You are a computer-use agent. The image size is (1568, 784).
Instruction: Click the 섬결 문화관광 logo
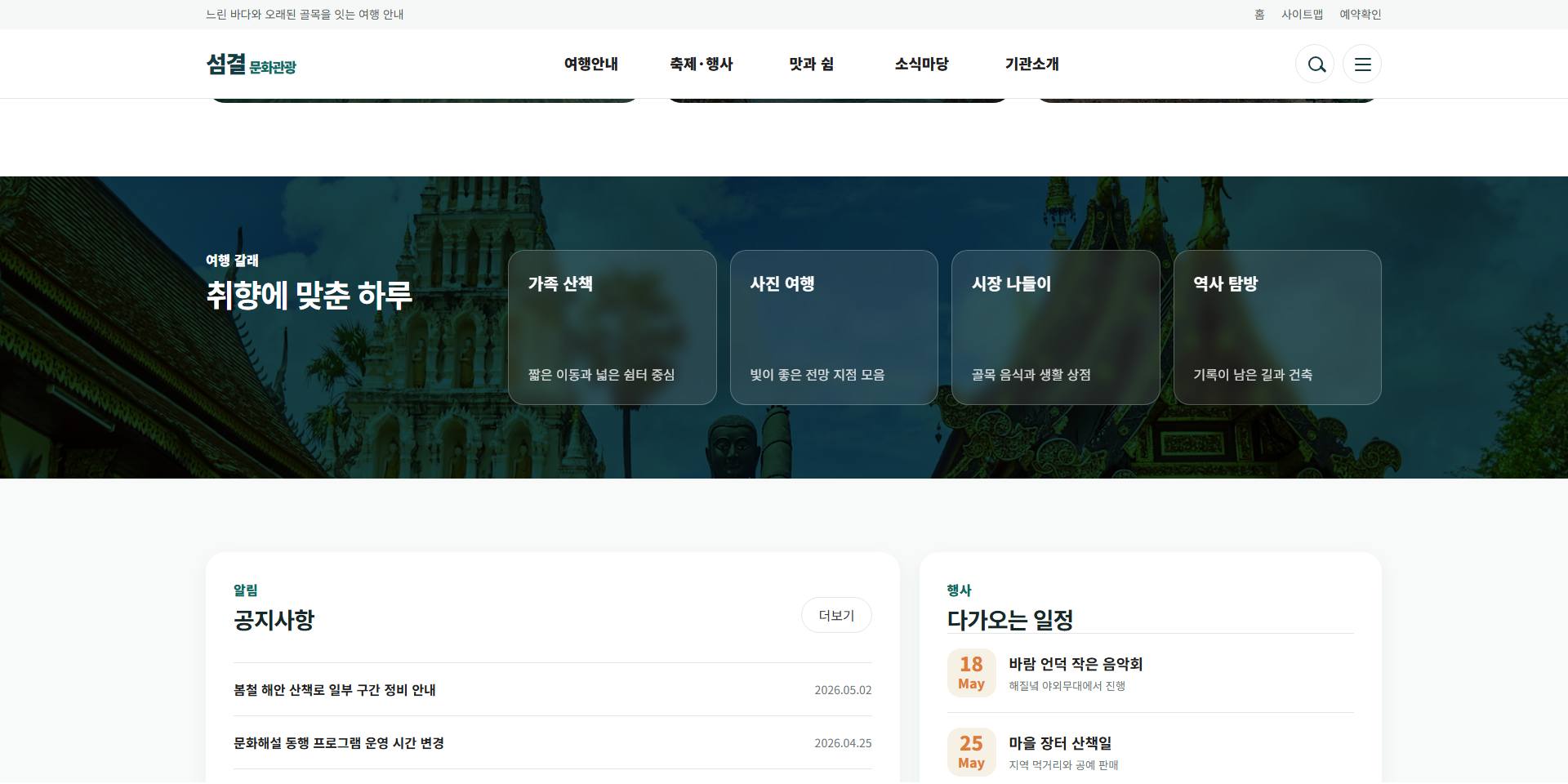(252, 65)
